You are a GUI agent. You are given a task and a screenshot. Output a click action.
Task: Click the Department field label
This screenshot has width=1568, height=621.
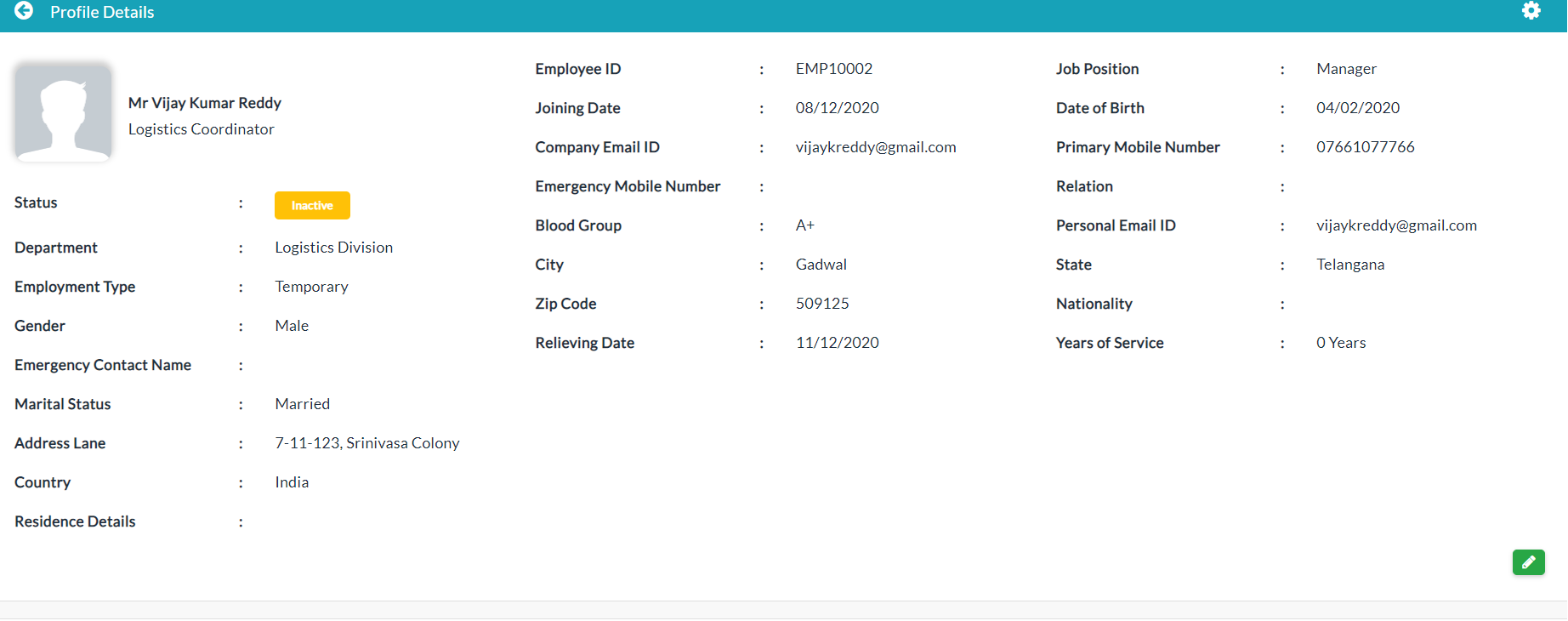point(56,248)
